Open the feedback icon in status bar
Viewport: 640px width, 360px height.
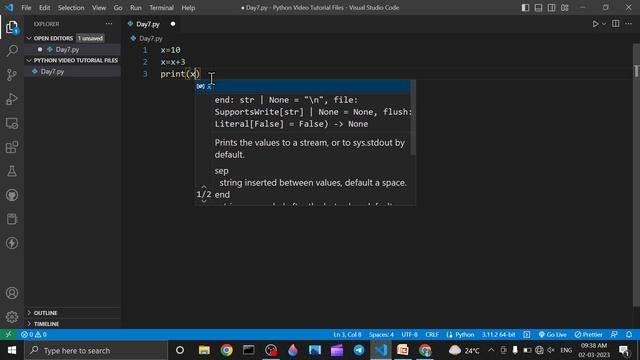click(x=614, y=335)
